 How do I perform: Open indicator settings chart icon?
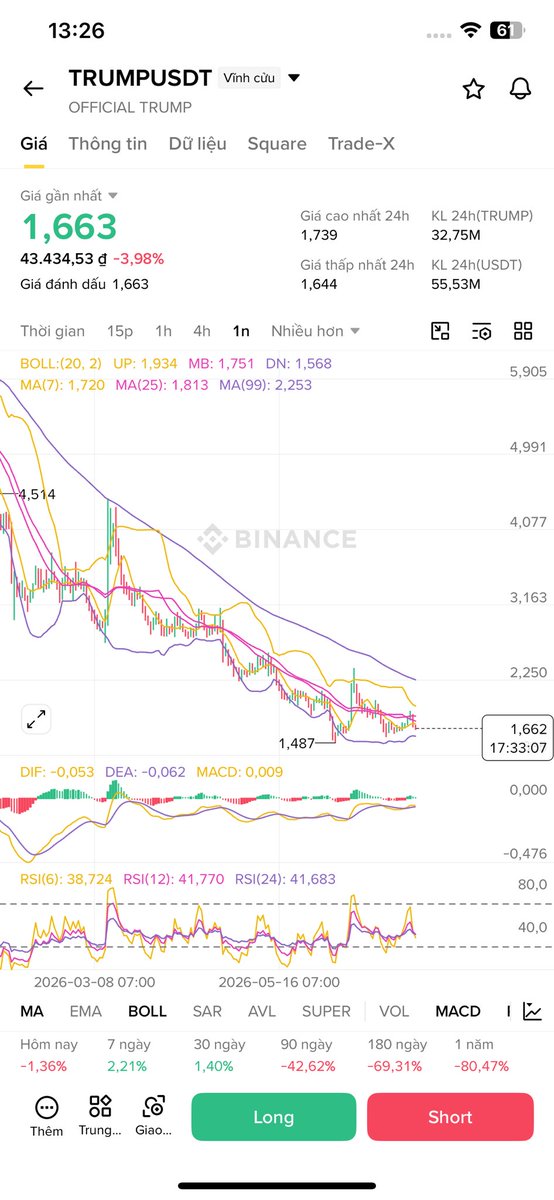click(x=533, y=1011)
